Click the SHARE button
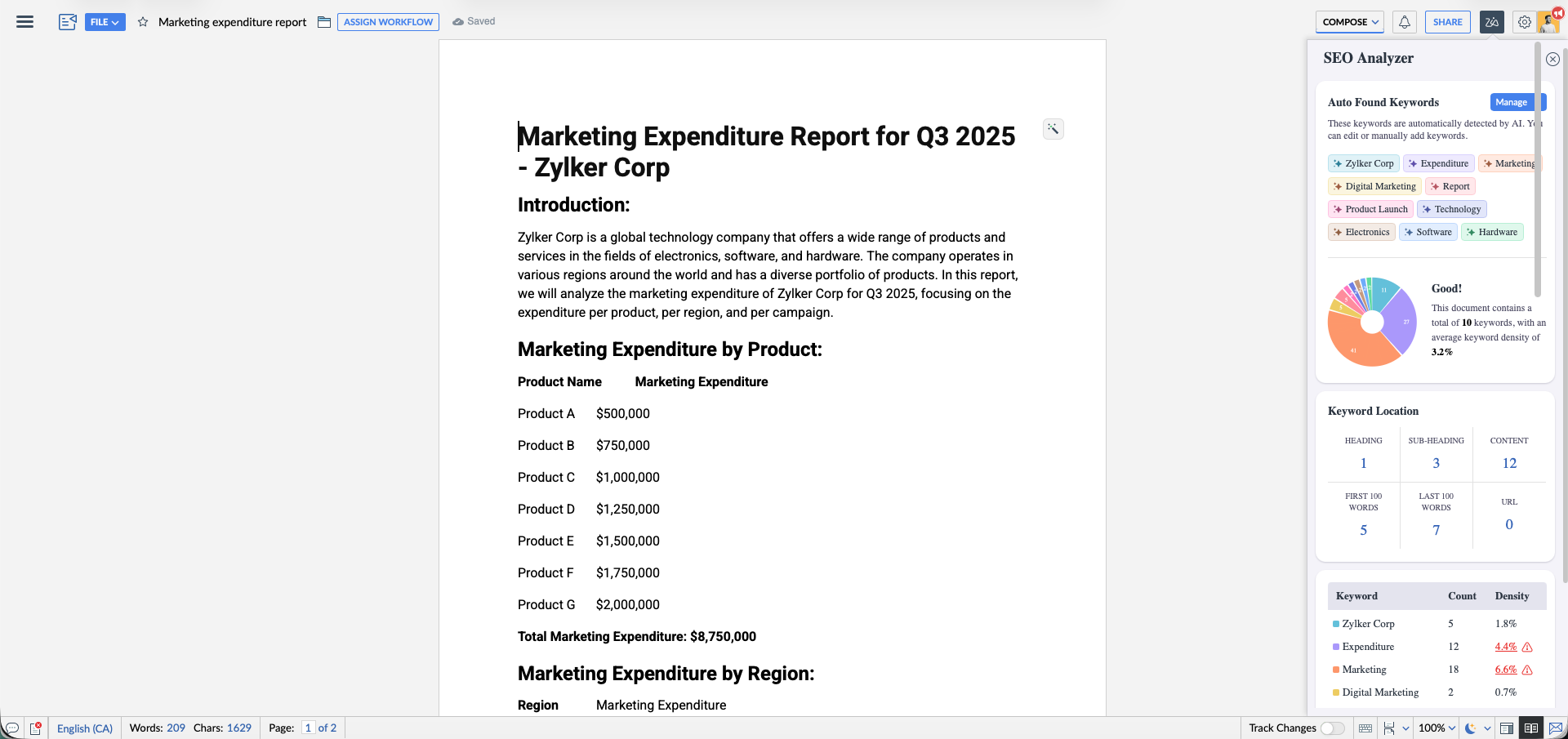The width and height of the screenshot is (1568, 739). coord(1447,22)
